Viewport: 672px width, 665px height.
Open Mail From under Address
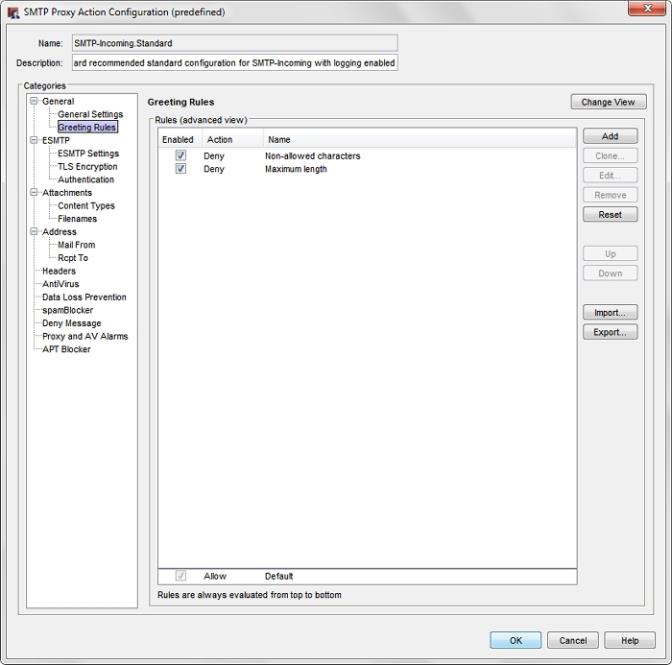76,245
